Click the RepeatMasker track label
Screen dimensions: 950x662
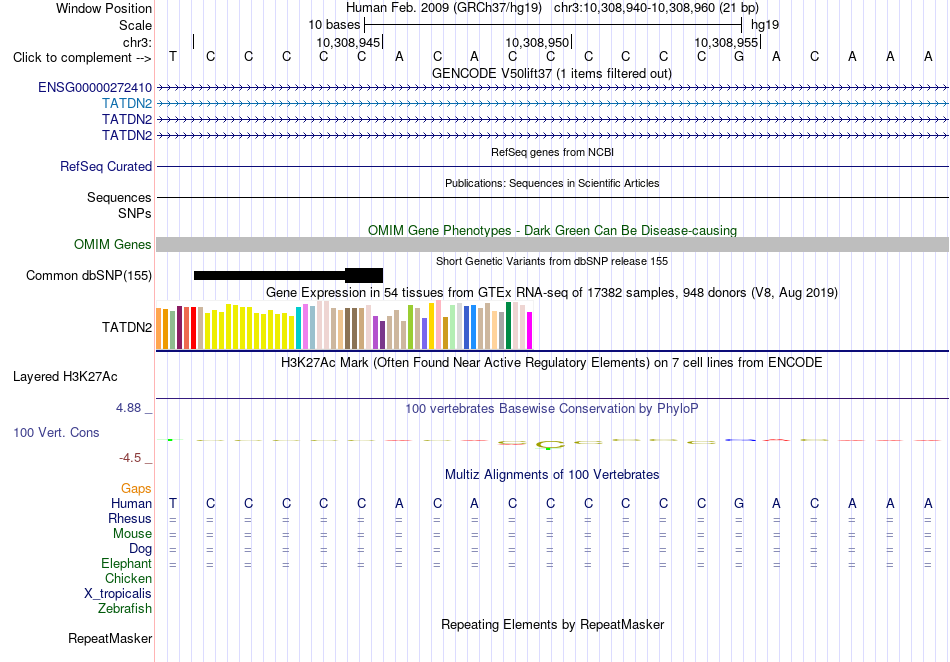click(110, 639)
